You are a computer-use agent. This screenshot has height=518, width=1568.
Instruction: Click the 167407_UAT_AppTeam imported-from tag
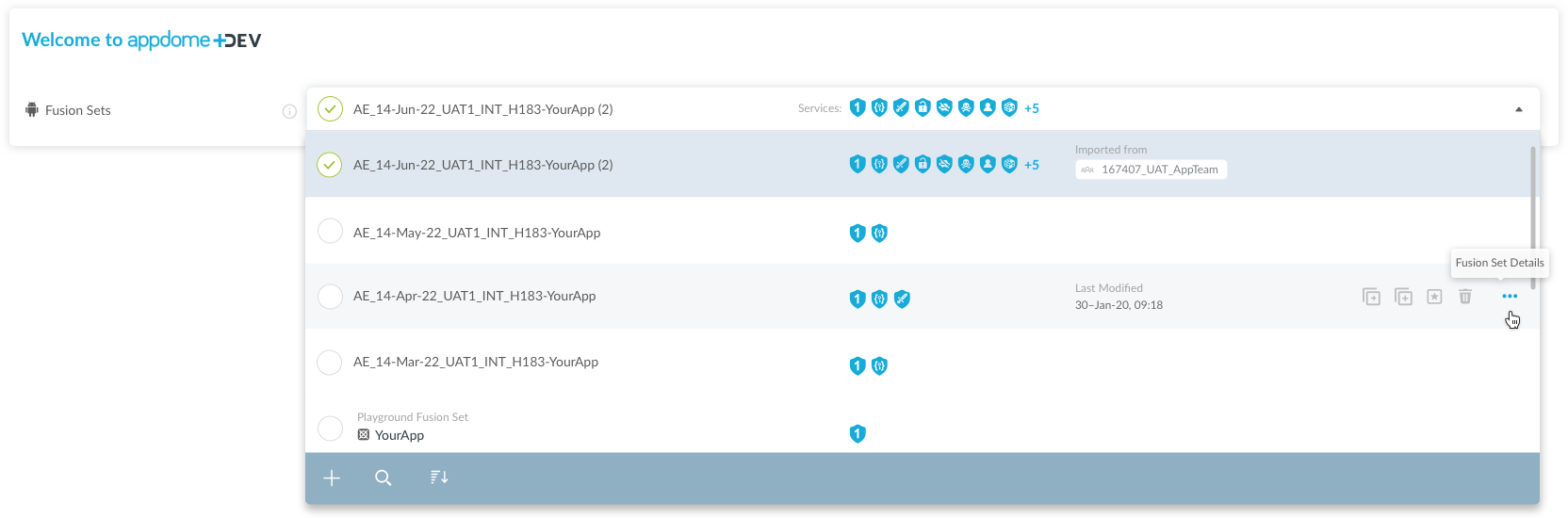[x=1151, y=170]
